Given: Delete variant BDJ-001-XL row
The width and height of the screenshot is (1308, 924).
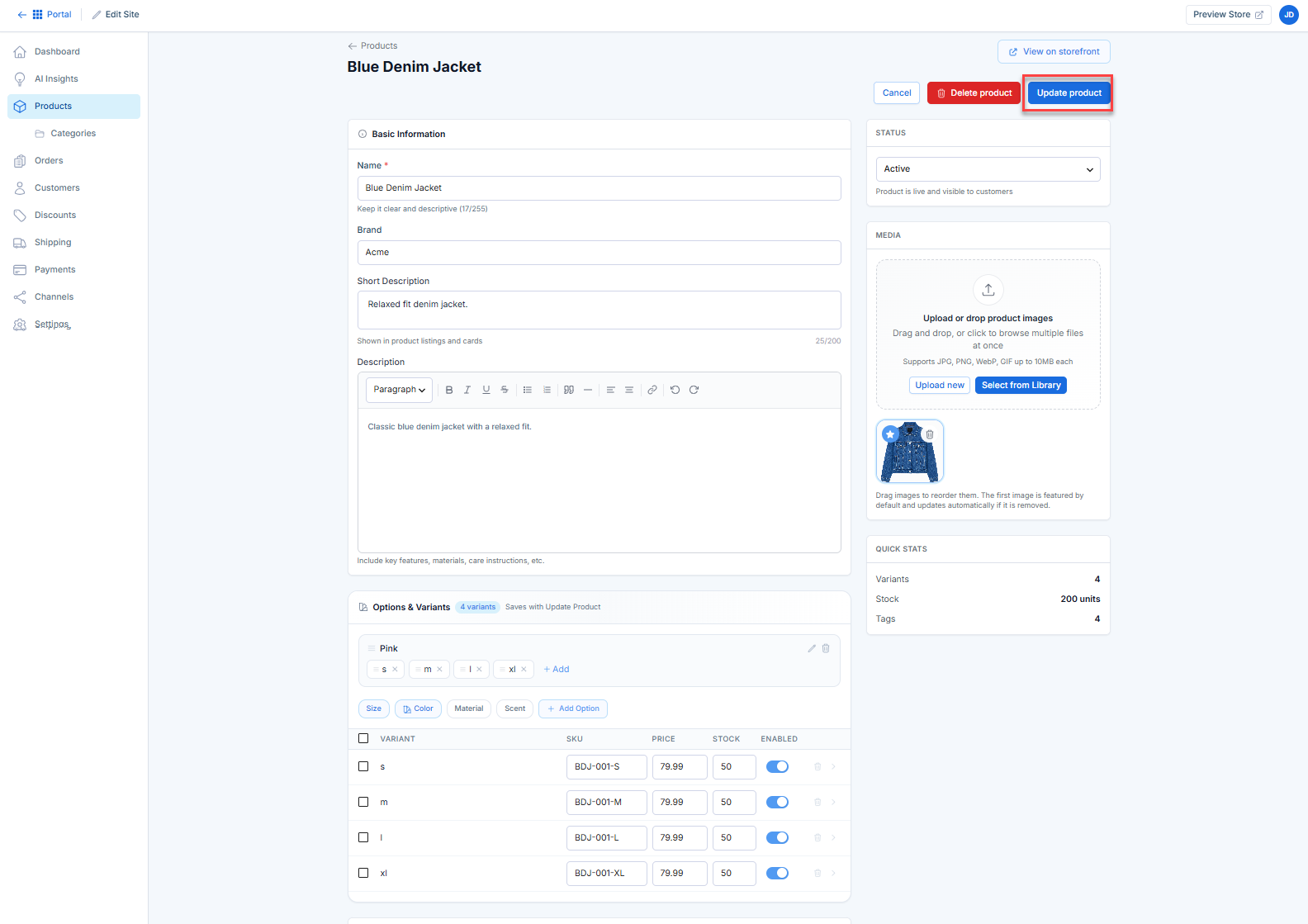Looking at the screenshot, I should click(x=817, y=874).
